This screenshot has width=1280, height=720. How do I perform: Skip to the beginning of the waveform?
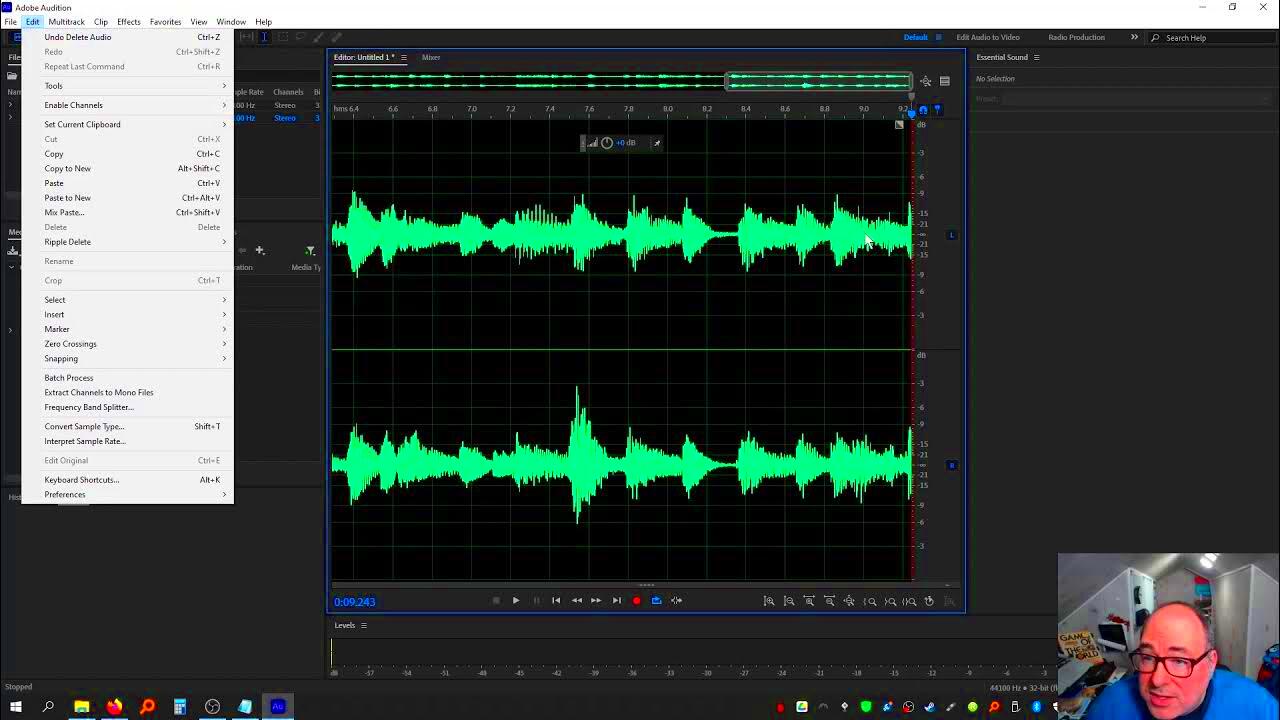point(556,601)
